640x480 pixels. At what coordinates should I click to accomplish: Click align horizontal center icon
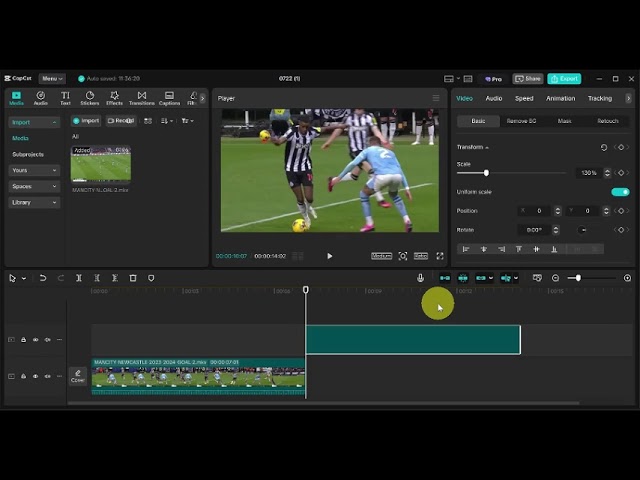(x=484, y=249)
